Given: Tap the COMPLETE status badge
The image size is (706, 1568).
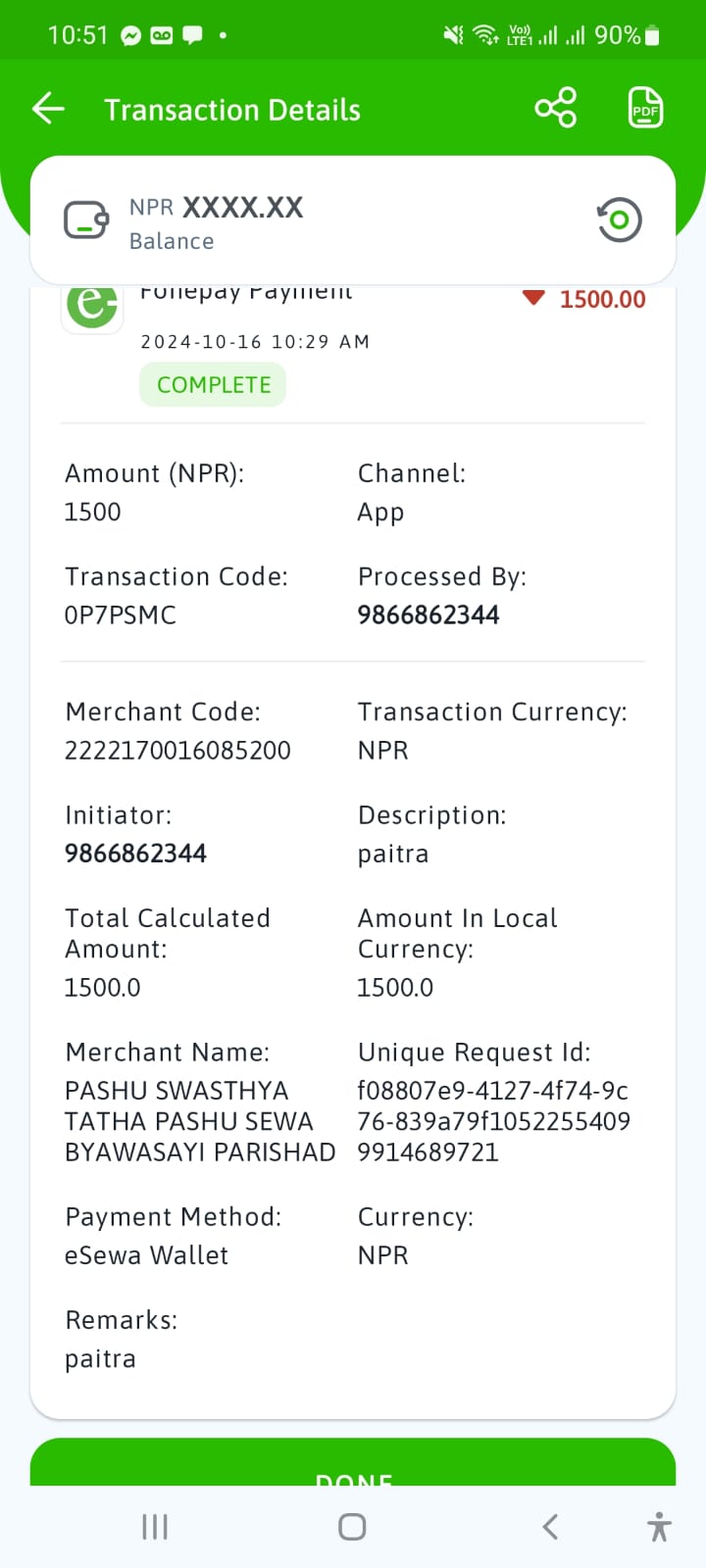Looking at the screenshot, I should 213,384.
